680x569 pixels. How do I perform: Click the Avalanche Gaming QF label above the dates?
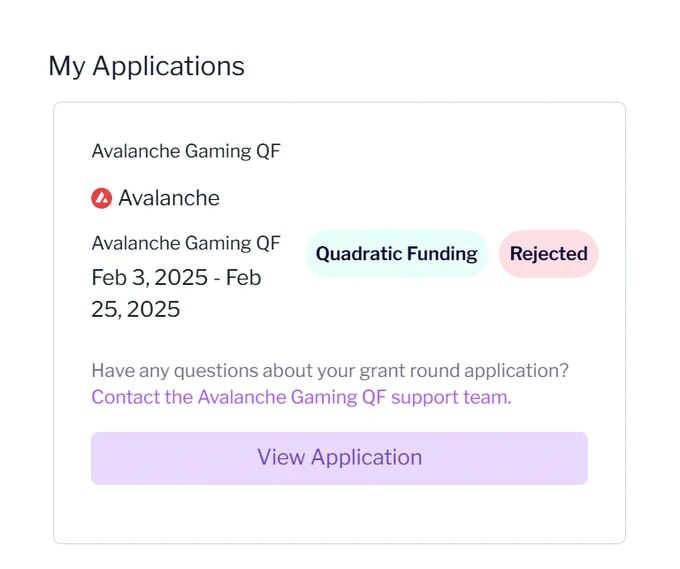pyautogui.click(x=186, y=243)
